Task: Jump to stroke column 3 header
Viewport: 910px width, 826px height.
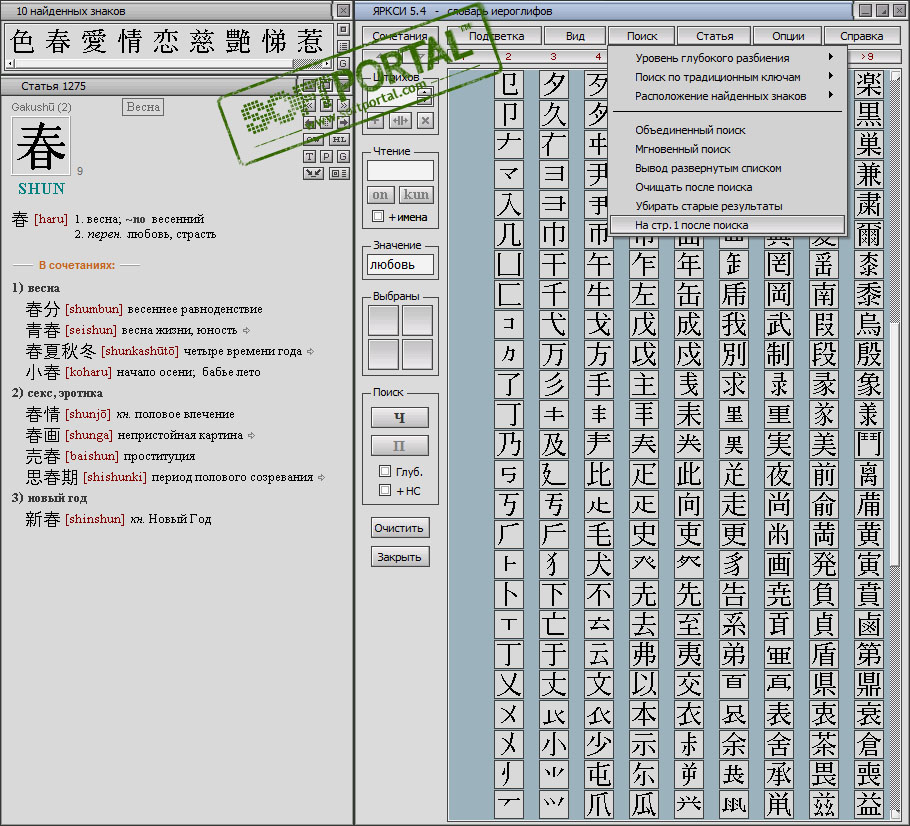Action: click(553, 56)
